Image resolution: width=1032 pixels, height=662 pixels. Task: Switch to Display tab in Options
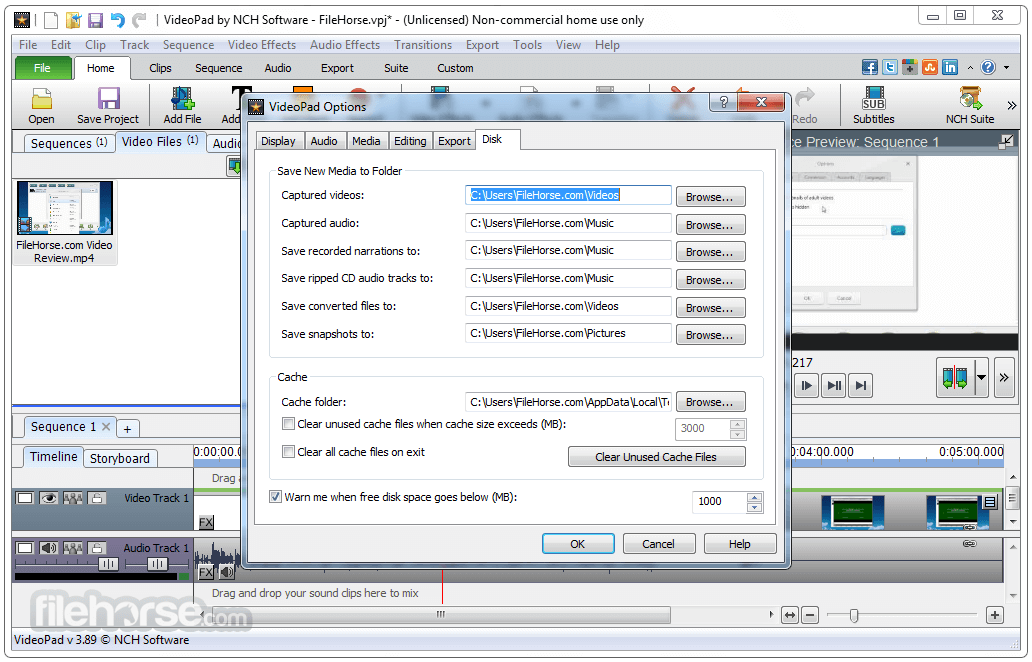point(278,141)
